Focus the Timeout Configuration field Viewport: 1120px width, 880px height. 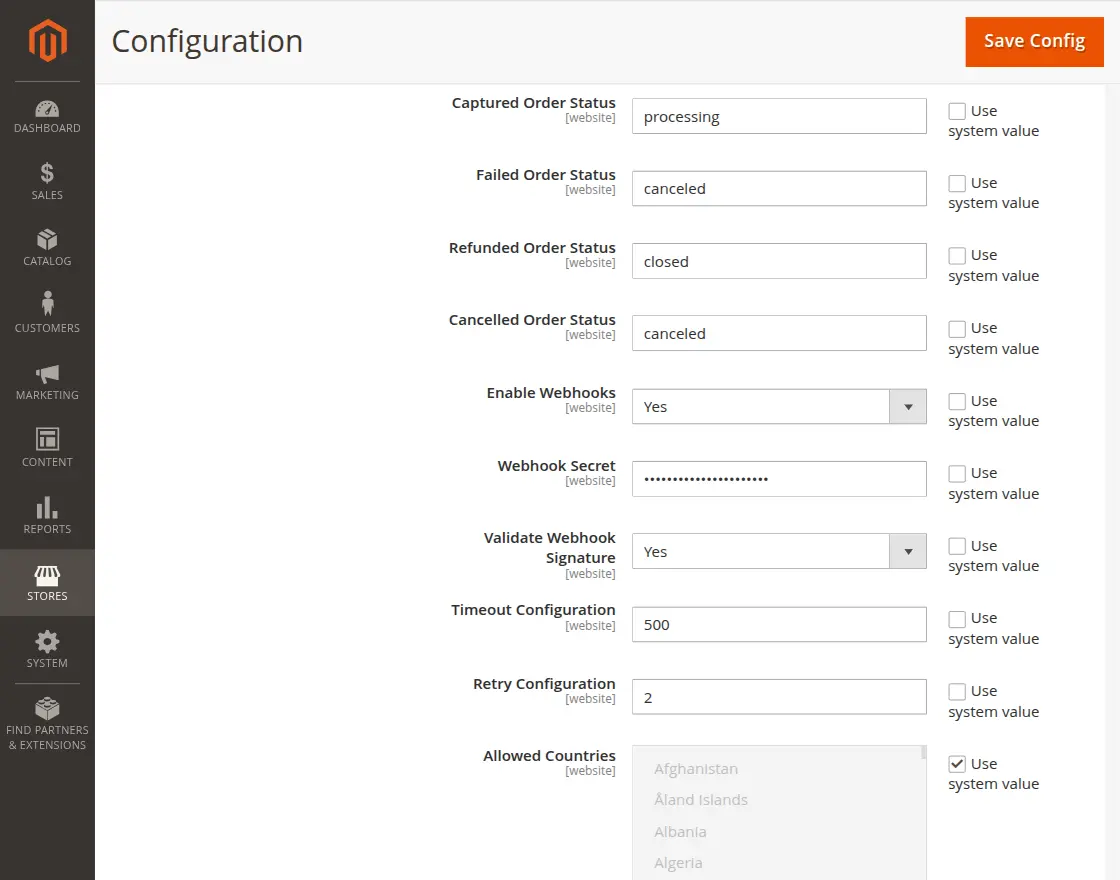pyautogui.click(x=779, y=625)
